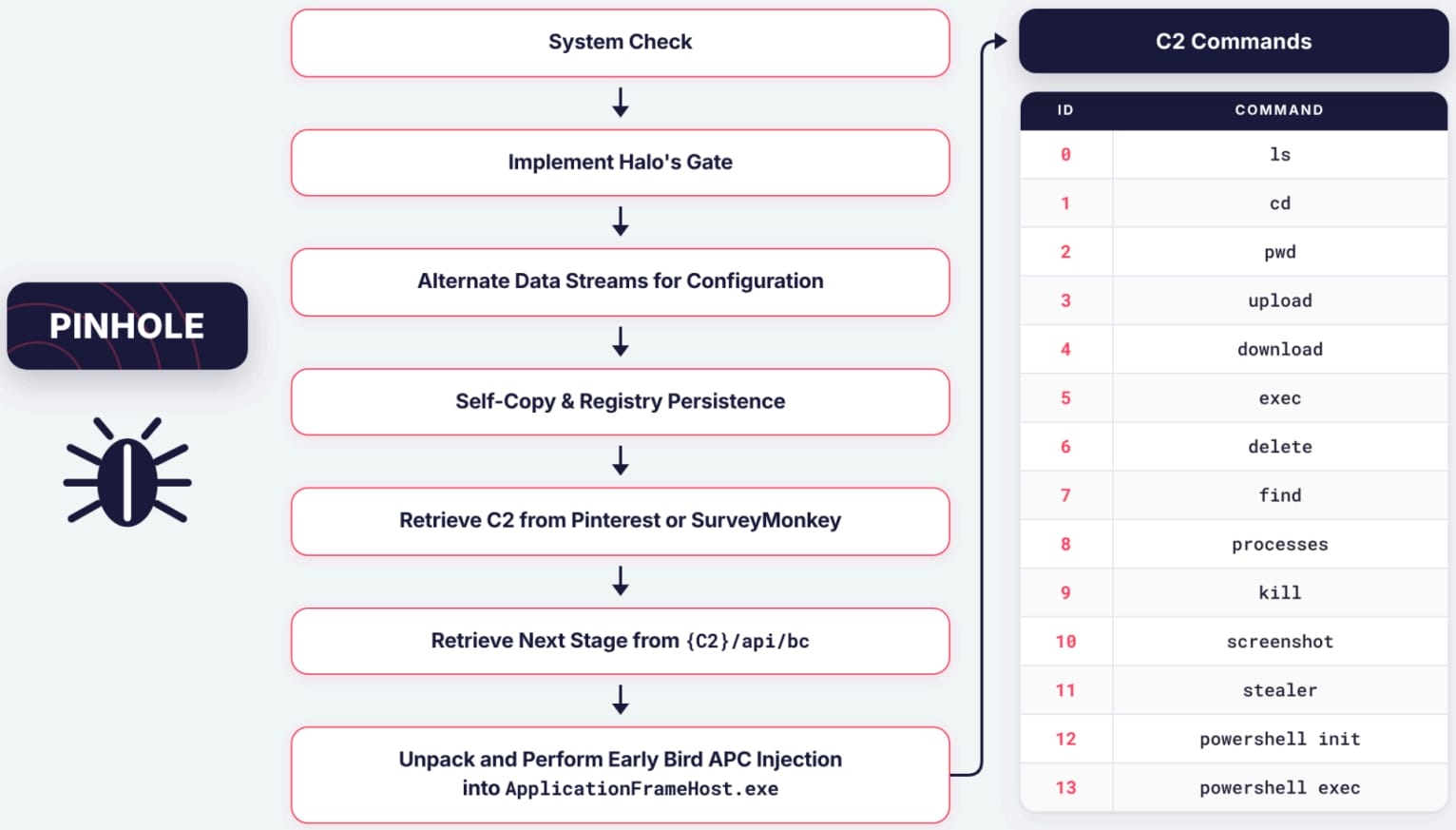The height and width of the screenshot is (830, 1456).
Task: Click the arrowhead pointing to C2 Commands
Action: (x=999, y=41)
